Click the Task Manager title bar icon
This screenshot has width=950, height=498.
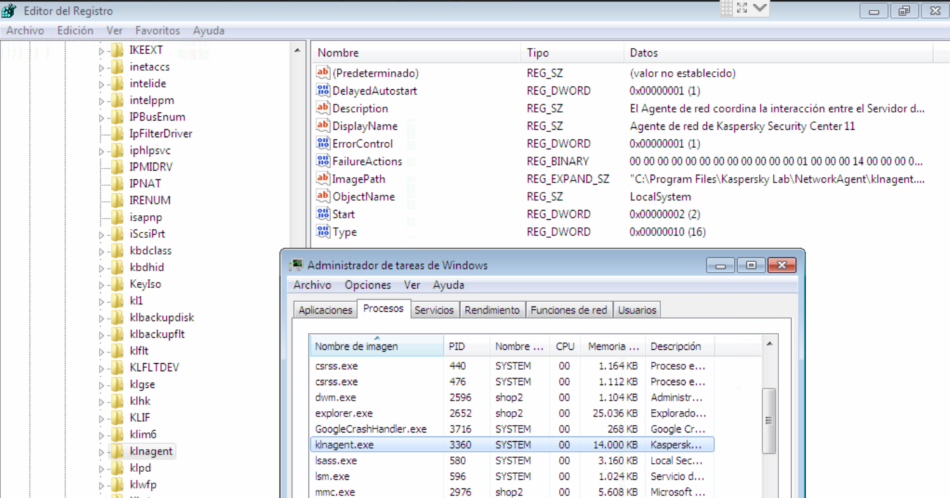296,265
